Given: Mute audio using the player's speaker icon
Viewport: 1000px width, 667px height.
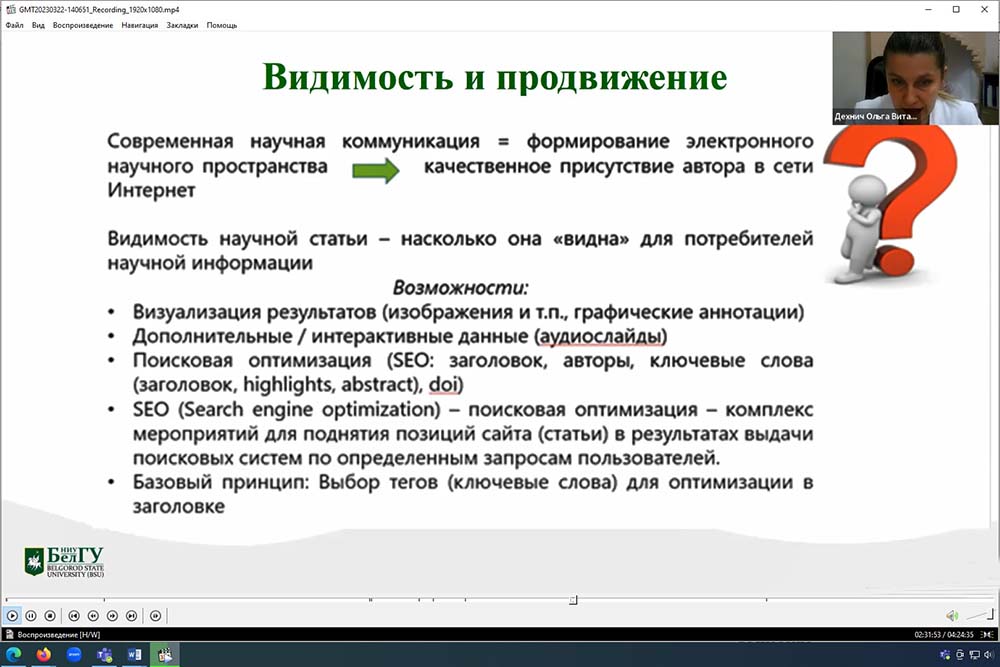Looking at the screenshot, I should pyautogui.click(x=952, y=616).
